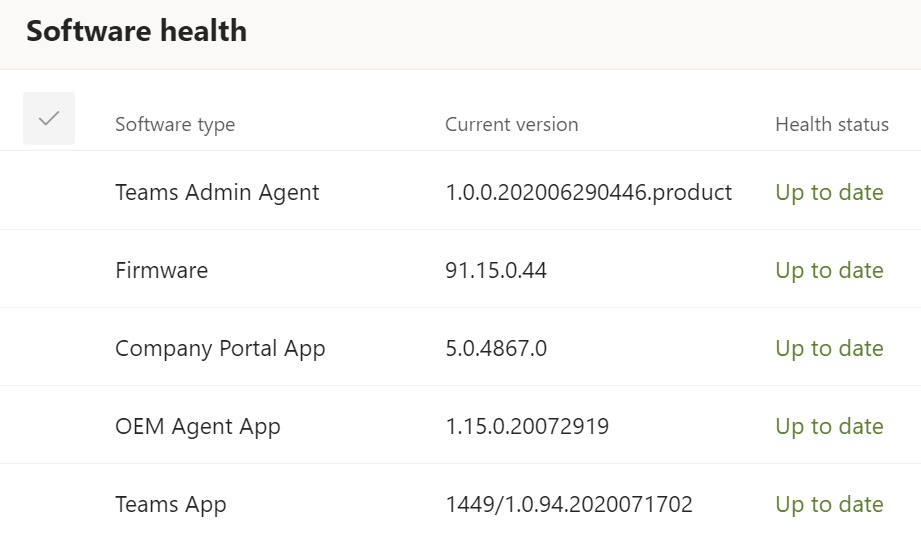This screenshot has width=921, height=538.
Task: Click Up to date status for OEM Agent App
Action: click(829, 426)
